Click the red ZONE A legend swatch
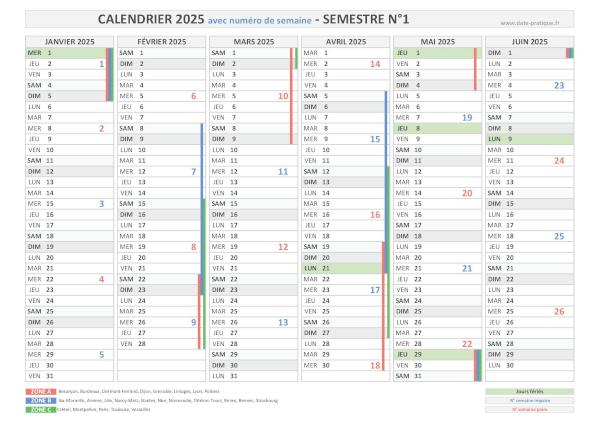The width and height of the screenshot is (600, 424). tap(41, 391)
